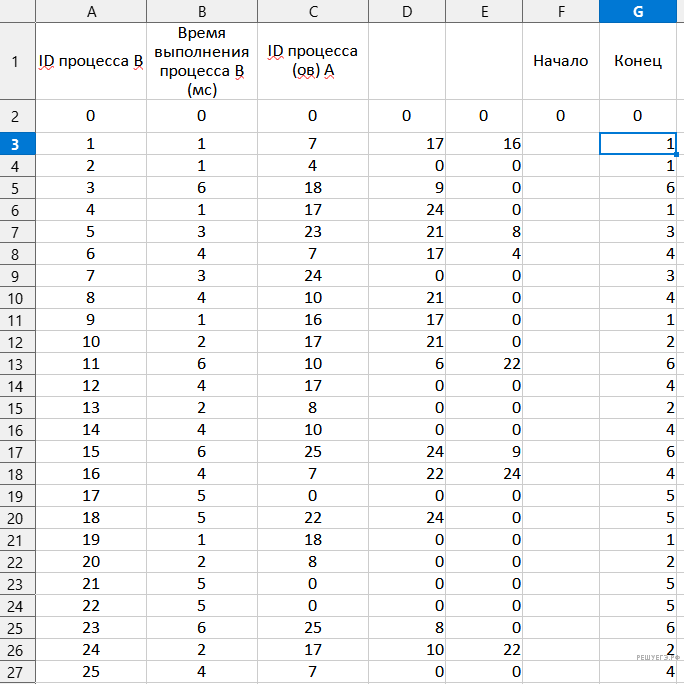Select column A header

(92, 12)
